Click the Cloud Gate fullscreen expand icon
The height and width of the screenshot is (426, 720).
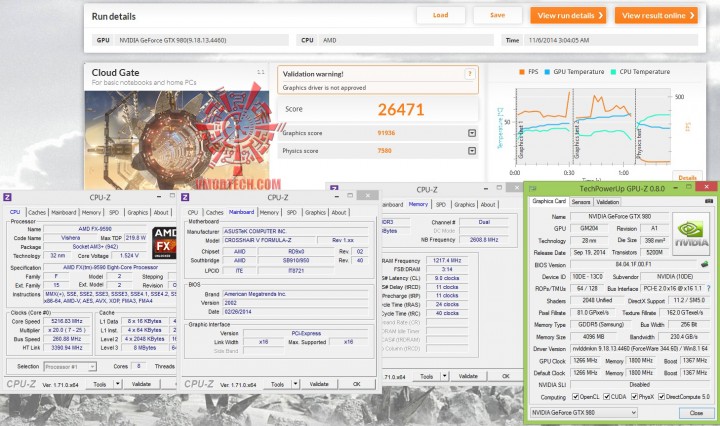point(261,72)
